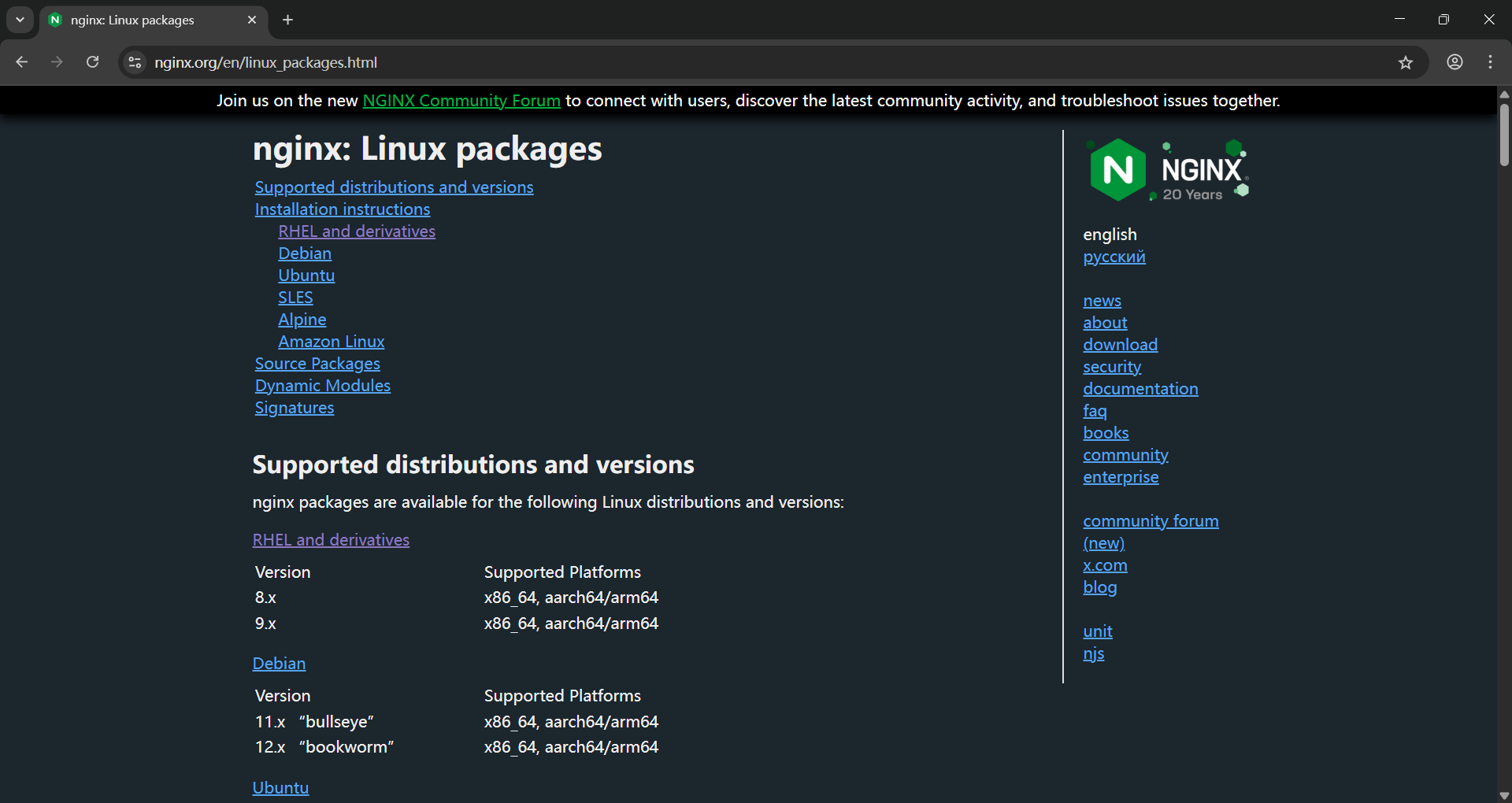Open the Alpine link
This screenshot has height=803, width=1512.
click(302, 320)
